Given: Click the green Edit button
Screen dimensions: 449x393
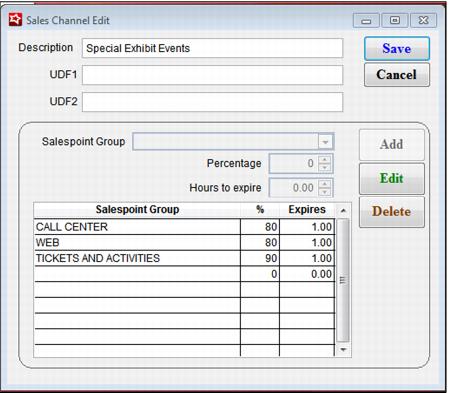Looking at the screenshot, I should [392, 178].
